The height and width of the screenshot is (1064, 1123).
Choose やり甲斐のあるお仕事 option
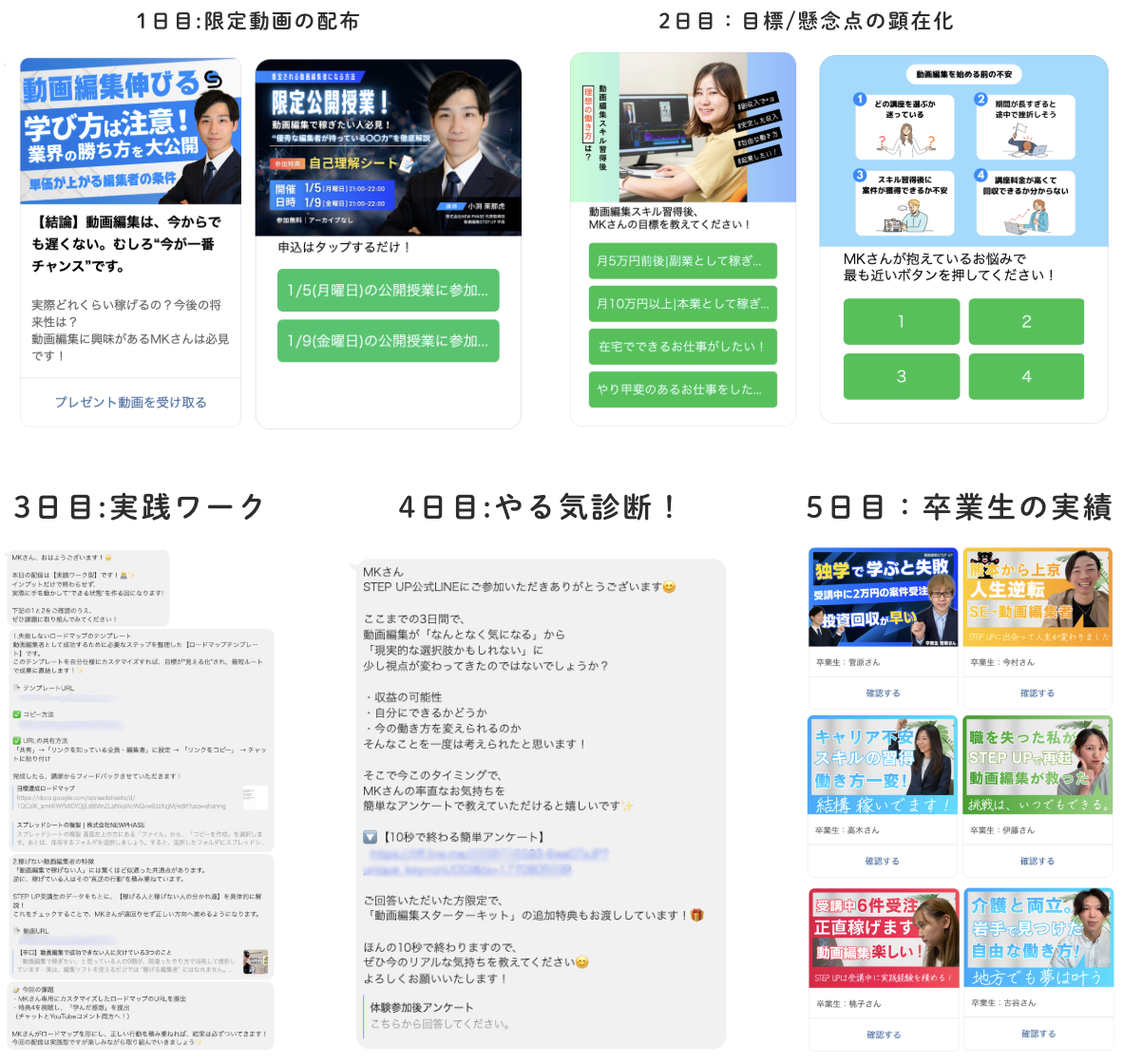point(682,389)
